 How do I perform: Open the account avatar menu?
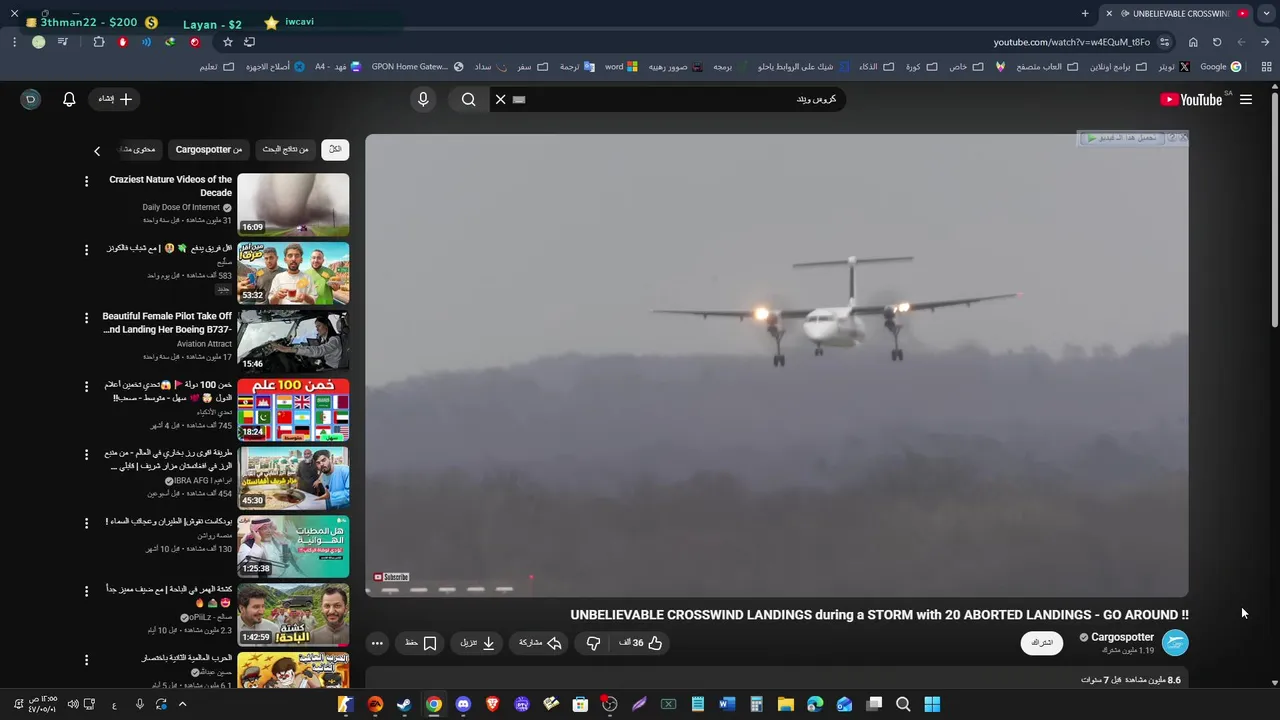click(30, 99)
